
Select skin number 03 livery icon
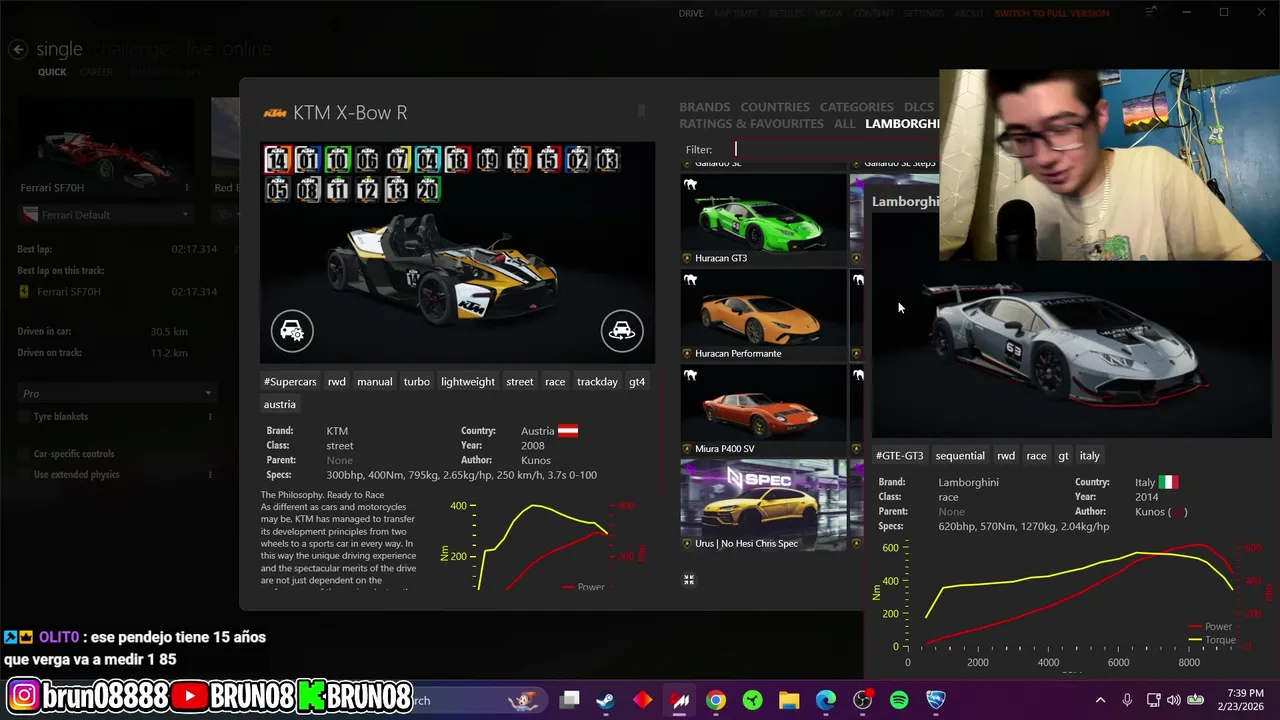click(607, 160)
